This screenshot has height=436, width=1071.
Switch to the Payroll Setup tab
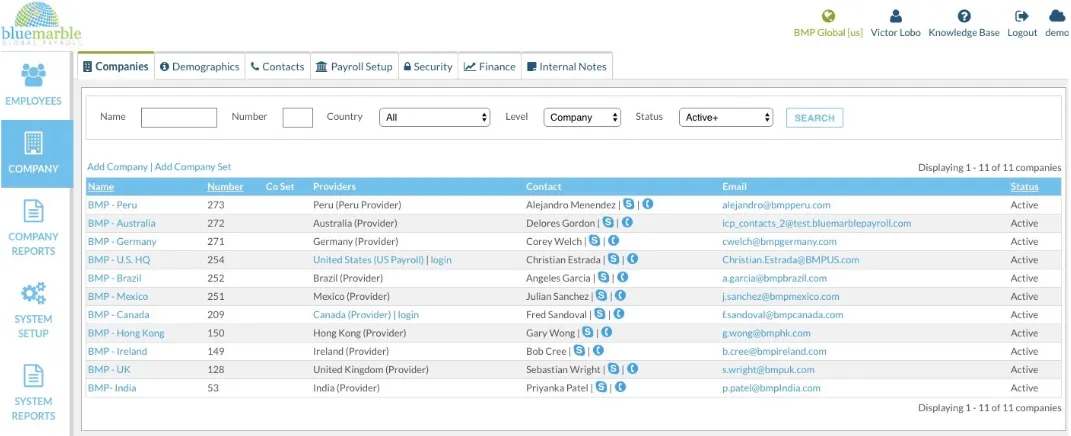[354, 66]
